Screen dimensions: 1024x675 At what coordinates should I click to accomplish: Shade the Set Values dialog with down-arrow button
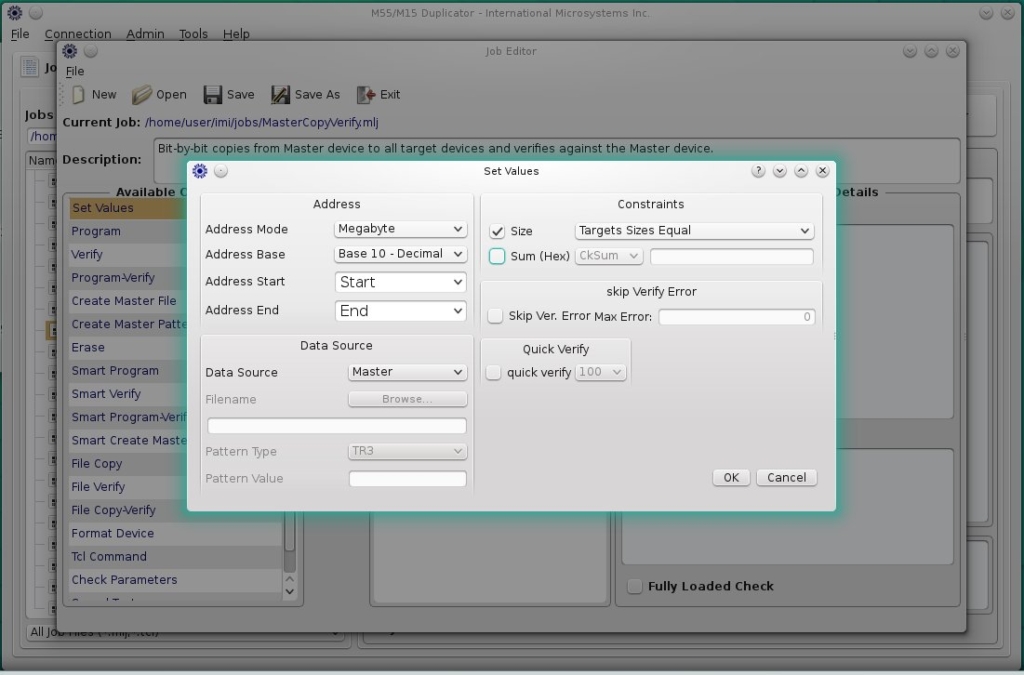pos(779,170)
